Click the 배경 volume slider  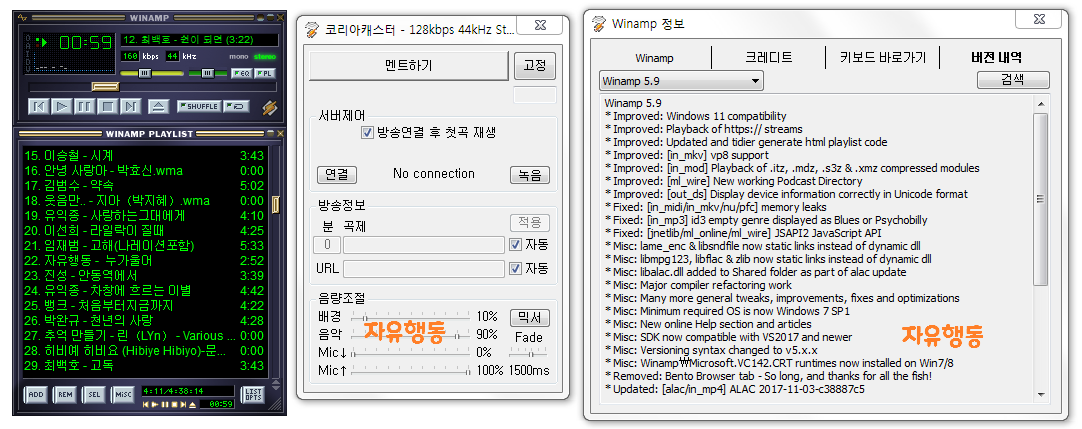[411, 317]
